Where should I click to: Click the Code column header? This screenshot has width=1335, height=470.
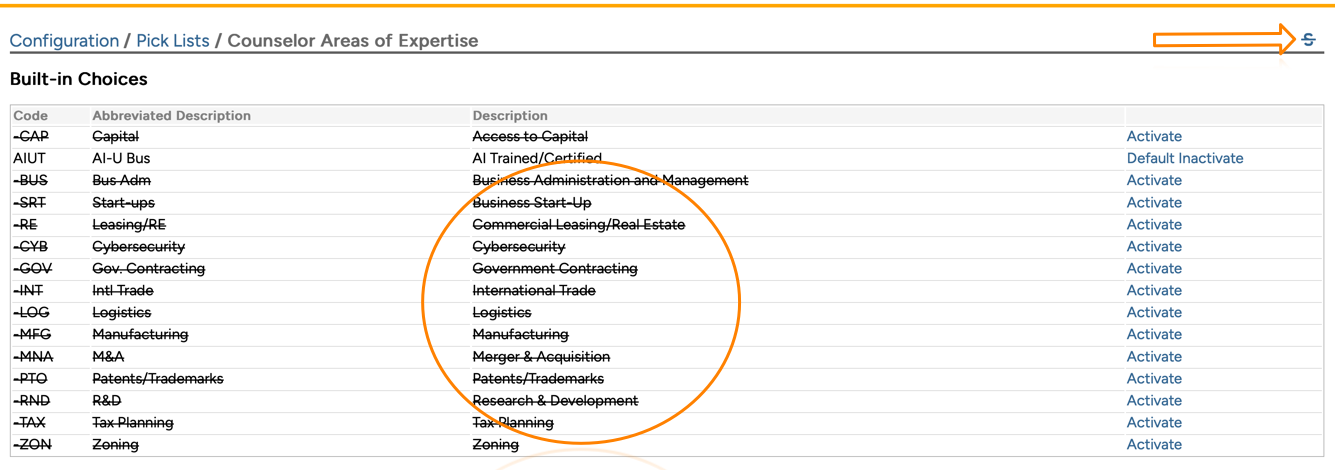(31, 116)
